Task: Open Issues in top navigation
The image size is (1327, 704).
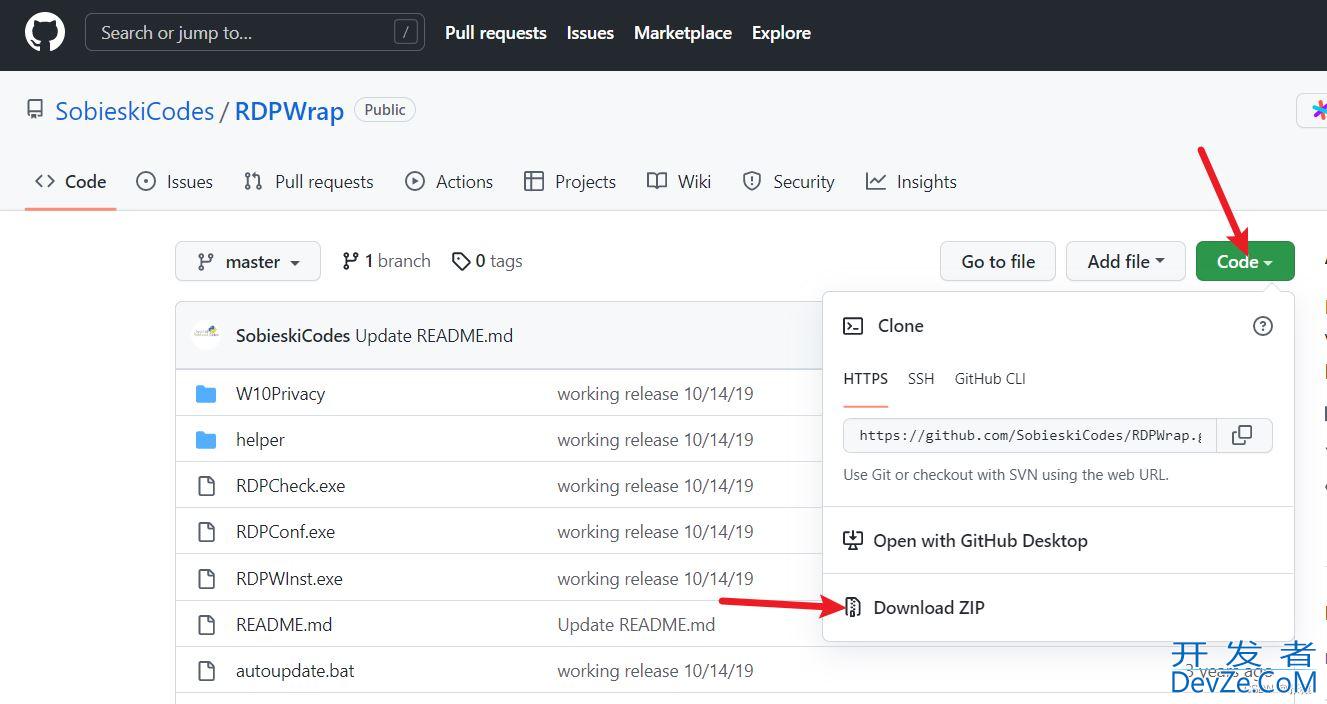Action: (590, 33)
